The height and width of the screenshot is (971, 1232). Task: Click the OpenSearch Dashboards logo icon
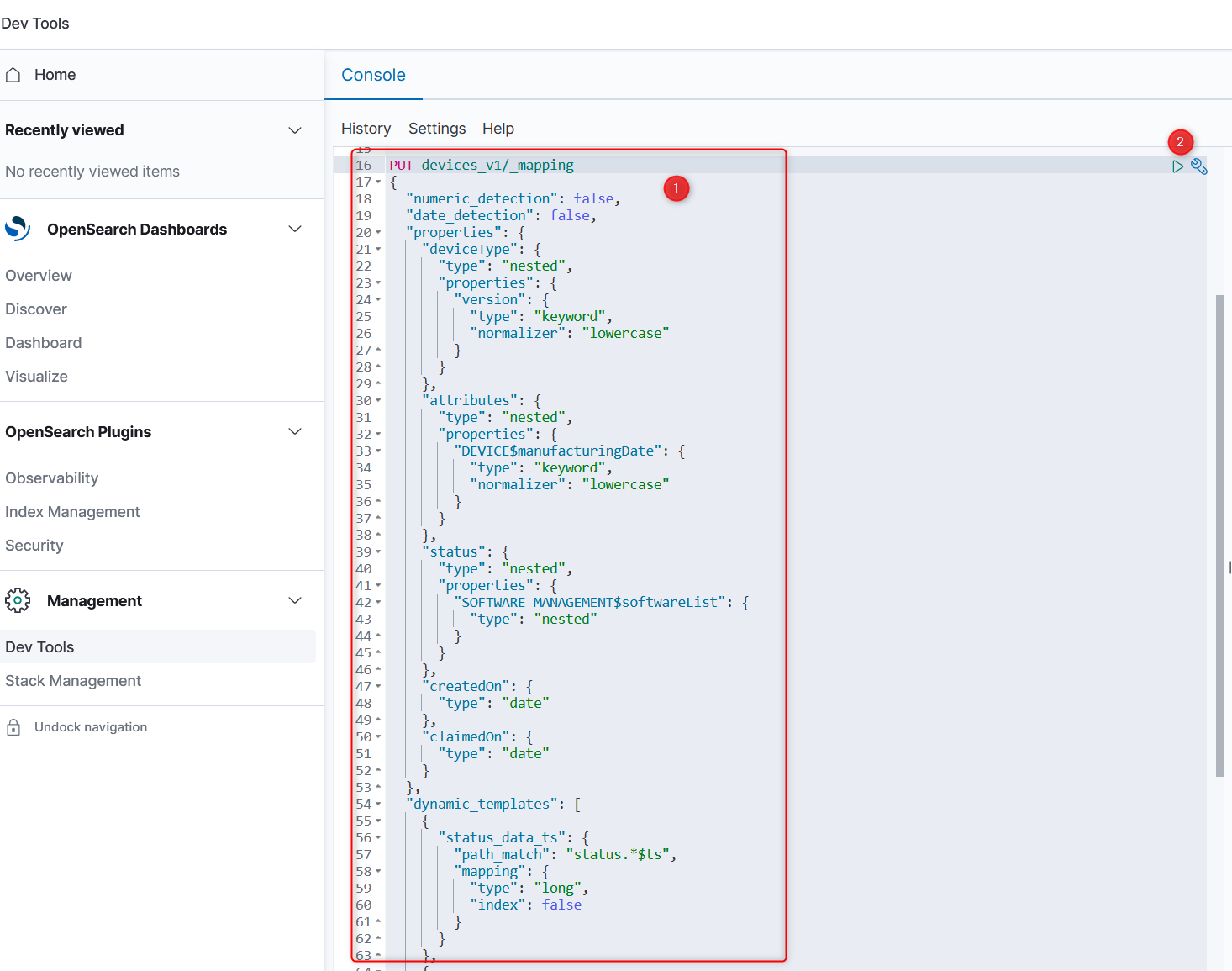[x=18, y=229]
